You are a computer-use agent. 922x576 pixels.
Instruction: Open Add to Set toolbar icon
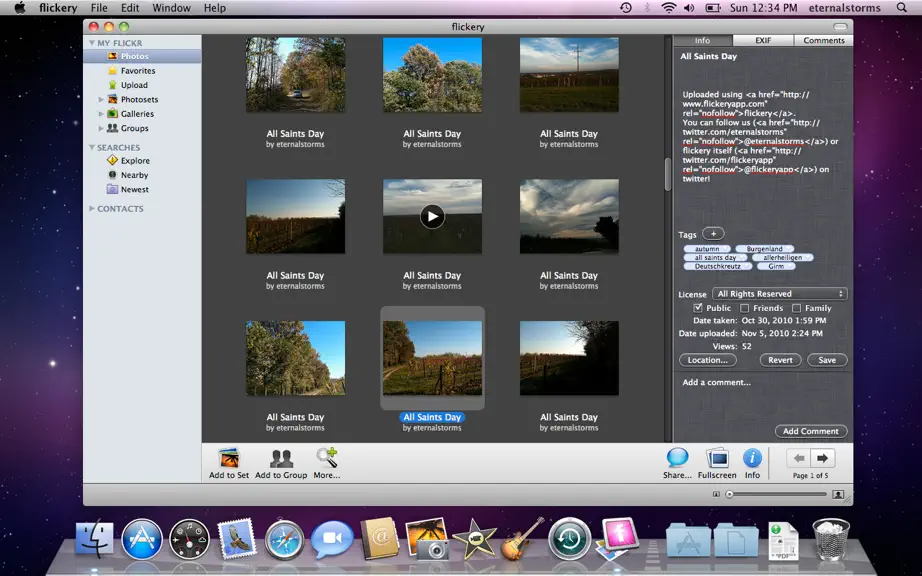coord(229,458)
